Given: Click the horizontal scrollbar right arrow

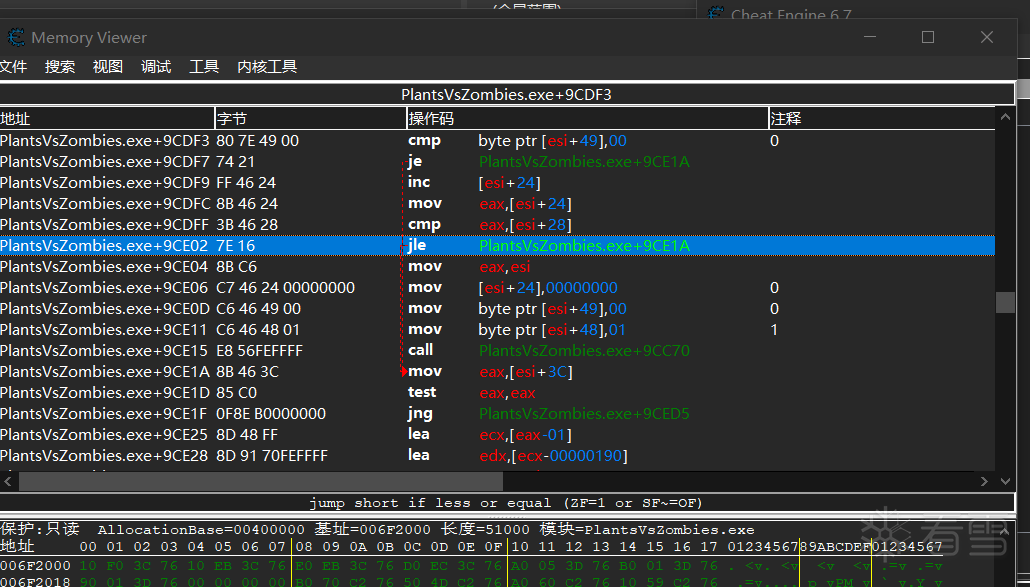Looking at the screenshot, I should tap(984, 481).
